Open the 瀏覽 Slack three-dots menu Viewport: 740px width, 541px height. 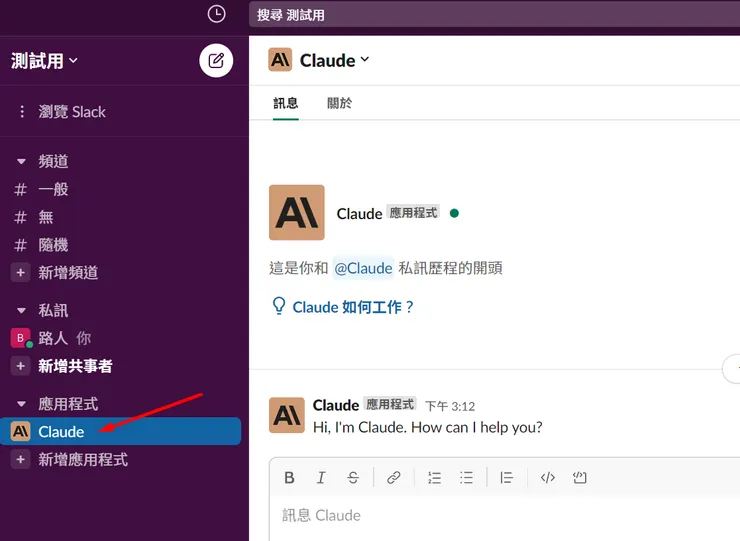[22, 111]
